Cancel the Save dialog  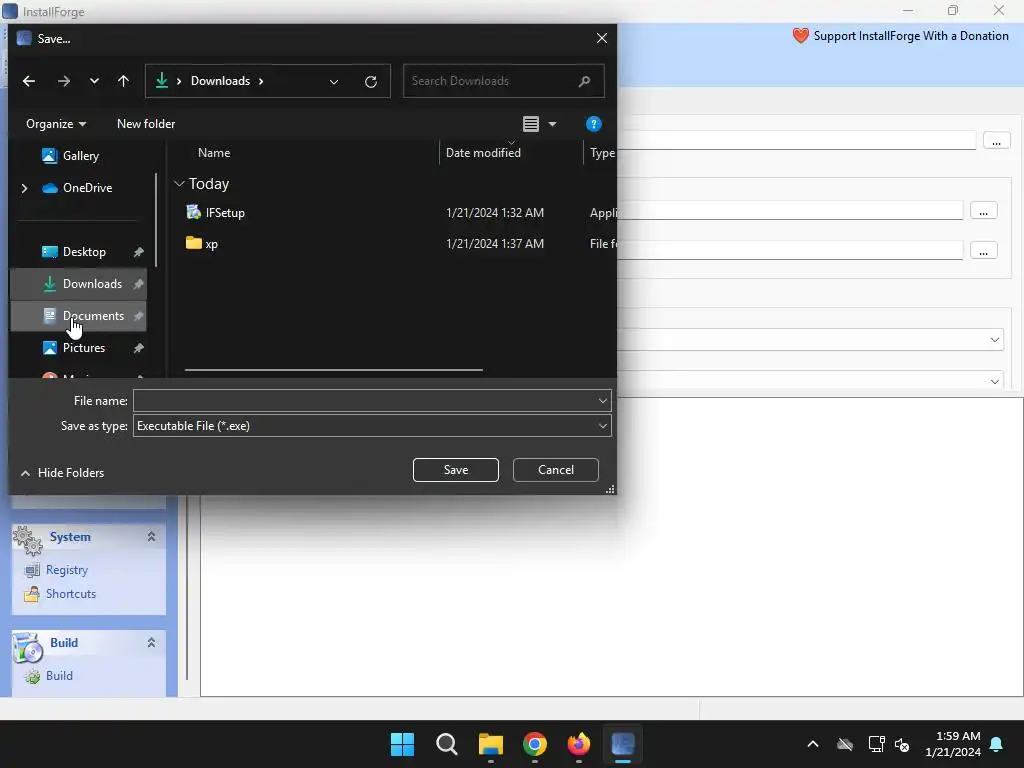pyautogui.click(x=556, y=470)
